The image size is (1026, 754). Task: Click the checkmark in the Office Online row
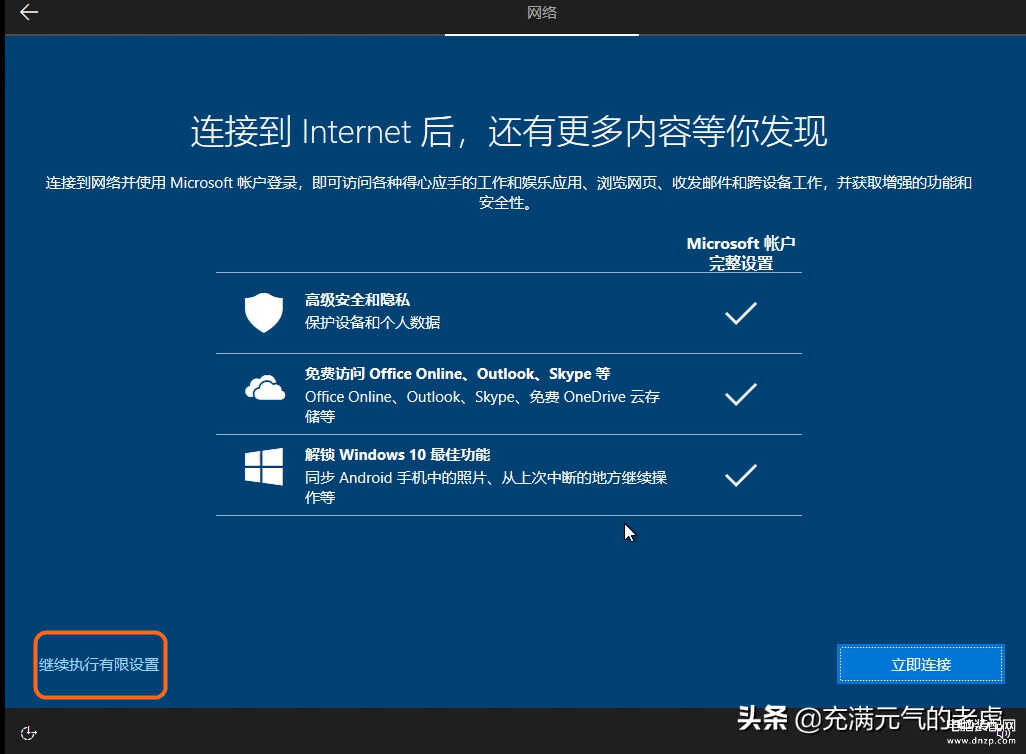(741, 394)
